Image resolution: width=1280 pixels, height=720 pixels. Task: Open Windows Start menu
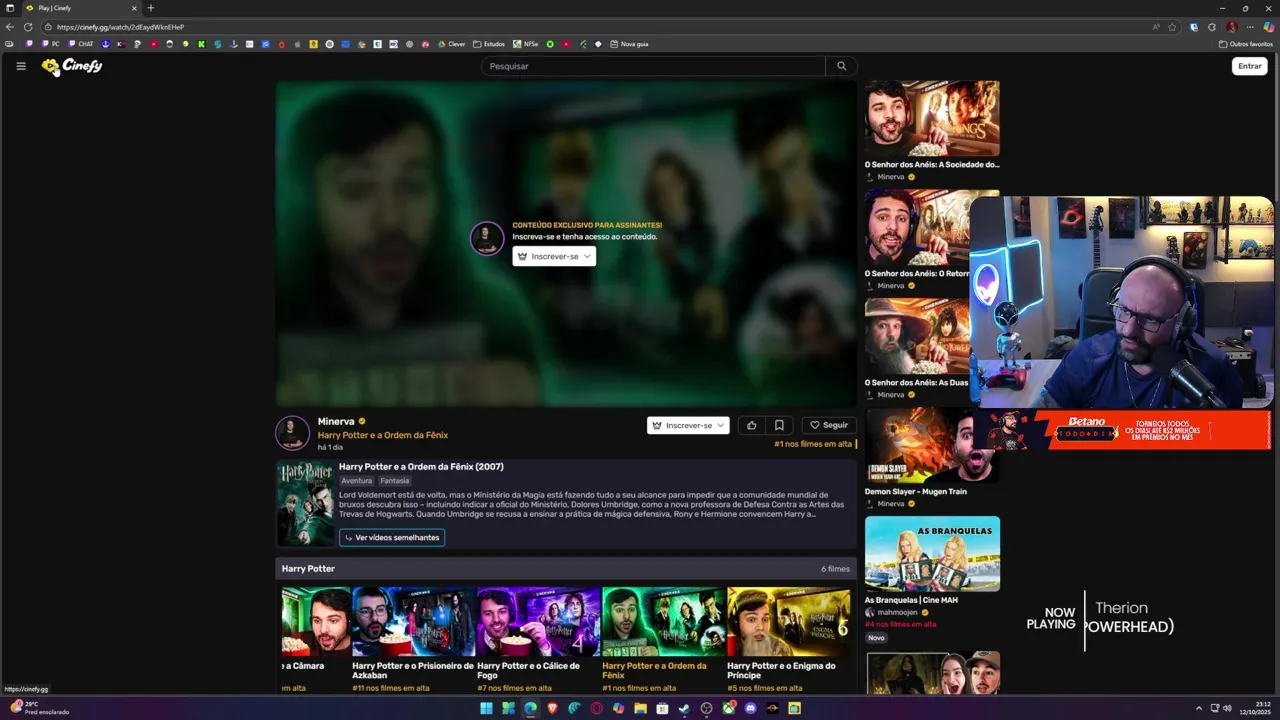pos(486,708)
